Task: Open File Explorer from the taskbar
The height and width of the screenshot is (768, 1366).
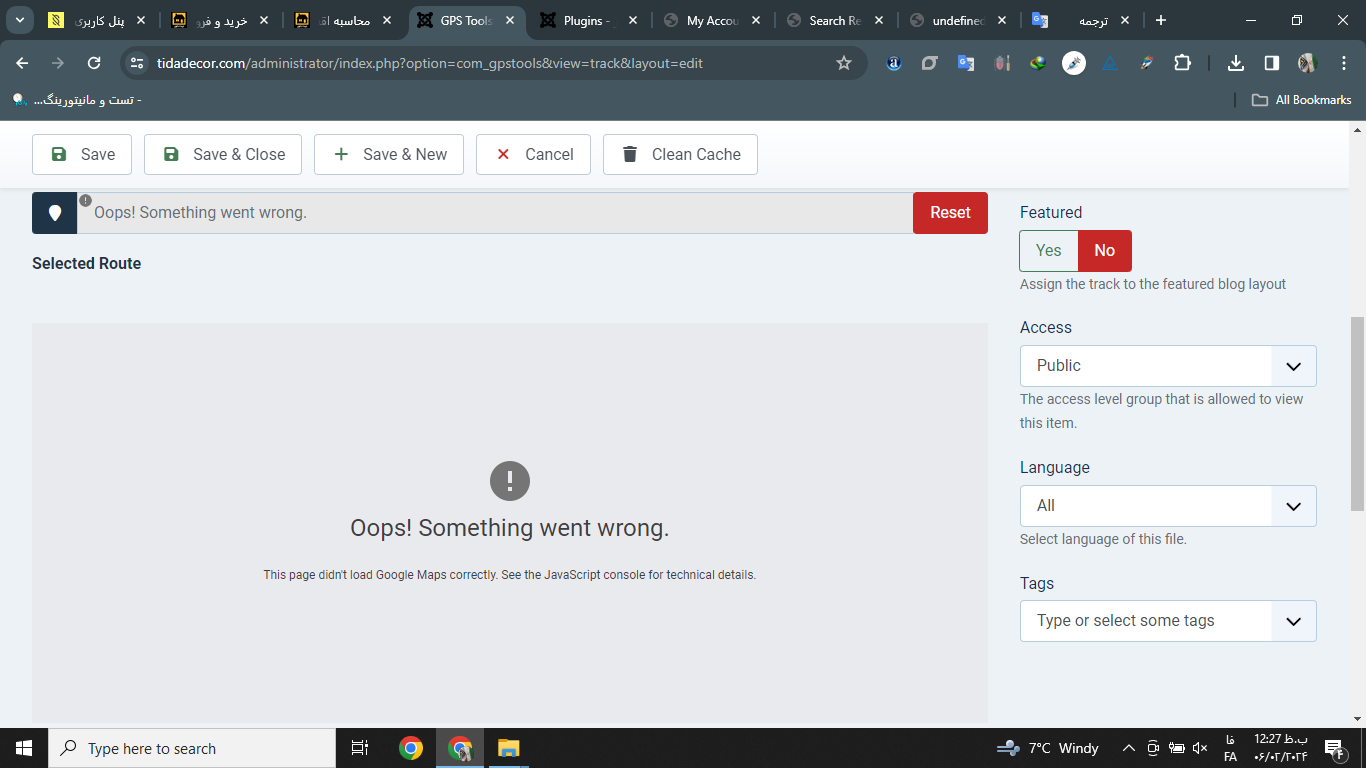Action: click(x=508, y=748)
